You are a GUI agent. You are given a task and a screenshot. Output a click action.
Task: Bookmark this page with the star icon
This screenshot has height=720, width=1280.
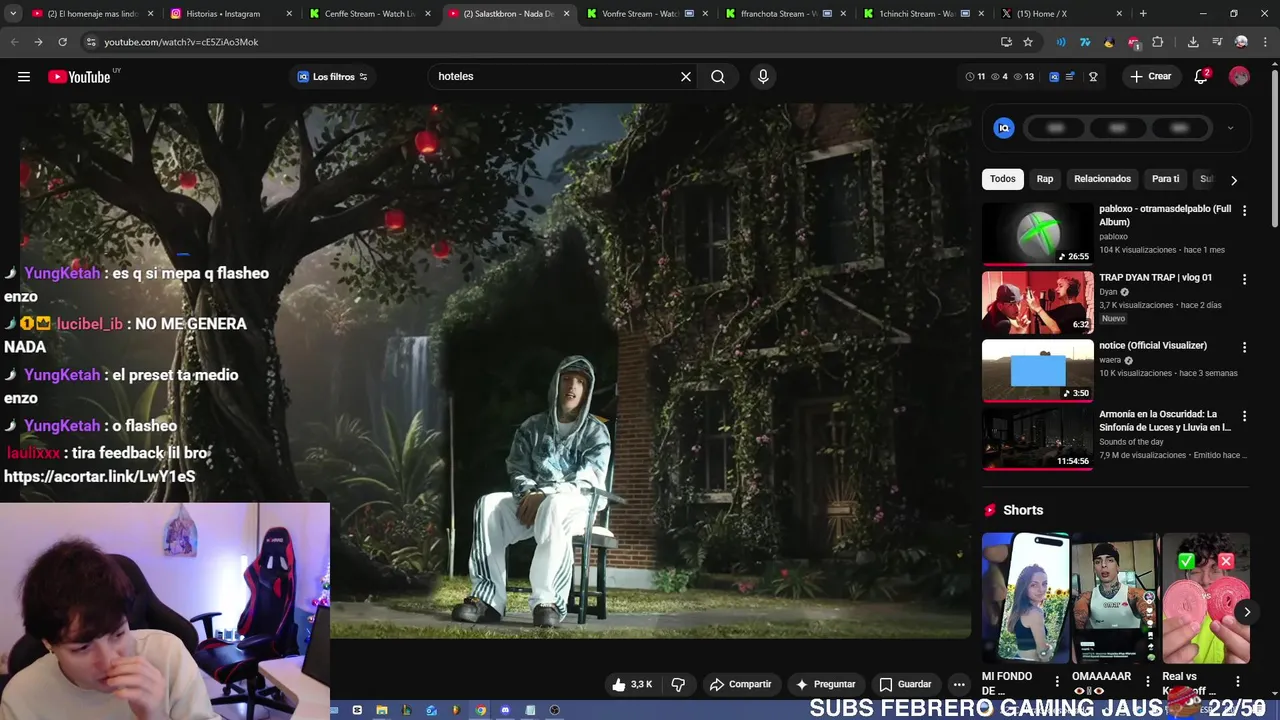tap(1028, 42)
